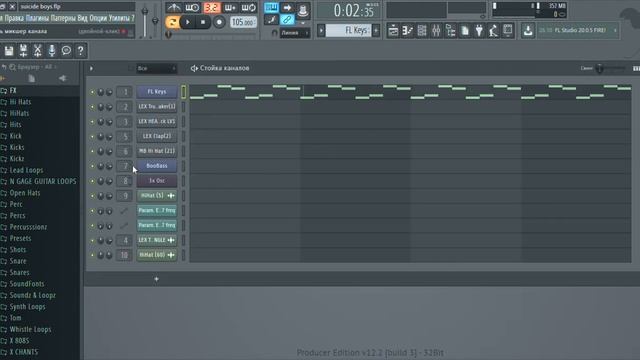Open the Утилиты menu
Image resolution: width=640 pixels, height=360 pixels.
point(119,18)
